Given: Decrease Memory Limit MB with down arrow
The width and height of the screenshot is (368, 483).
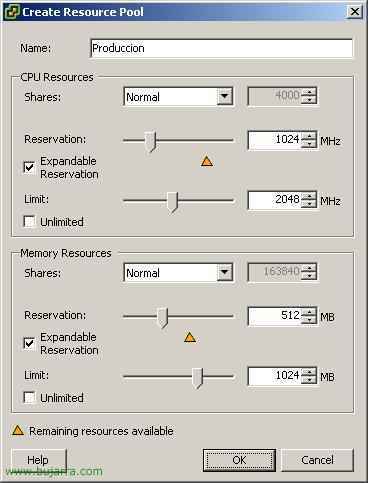Looking at the screenshot, I should pyautogui.click(x=309, y=380).
